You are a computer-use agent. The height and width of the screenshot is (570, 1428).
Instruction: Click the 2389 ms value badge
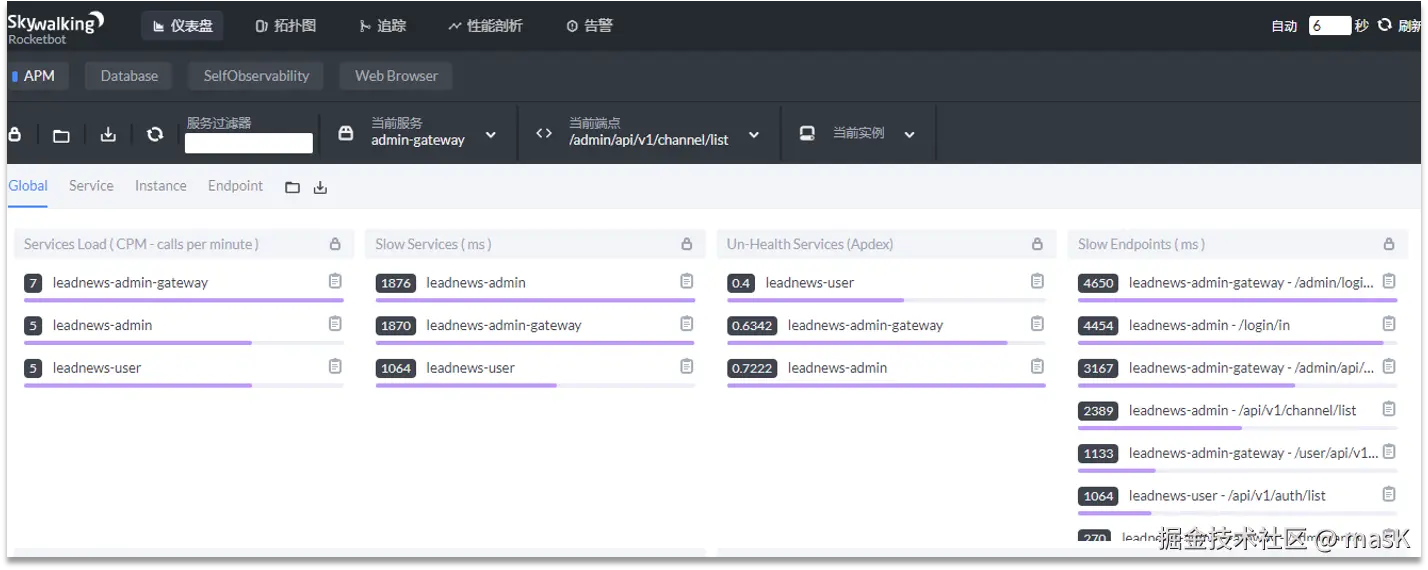pyautogui.click(x=1099, y=411)
